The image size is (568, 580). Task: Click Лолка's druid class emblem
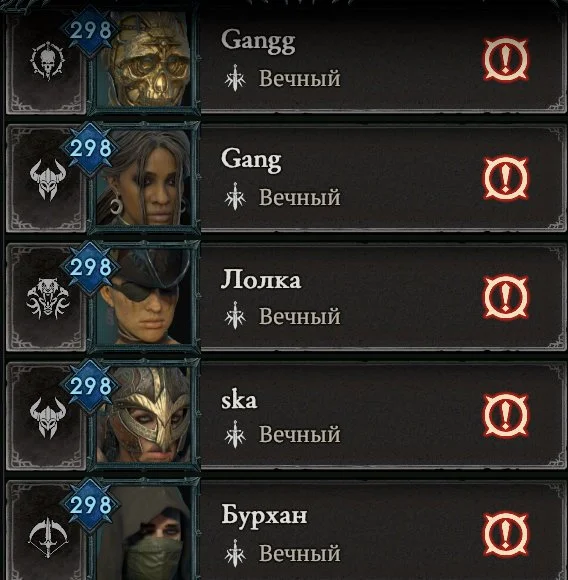point(48,299)
